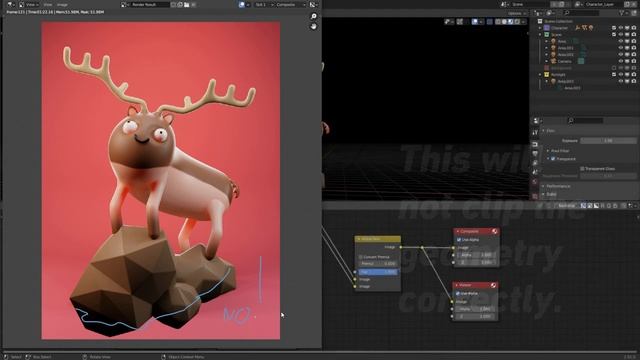Collapse the Rimlight collection
640x360 pixels.
pos(540,75)
